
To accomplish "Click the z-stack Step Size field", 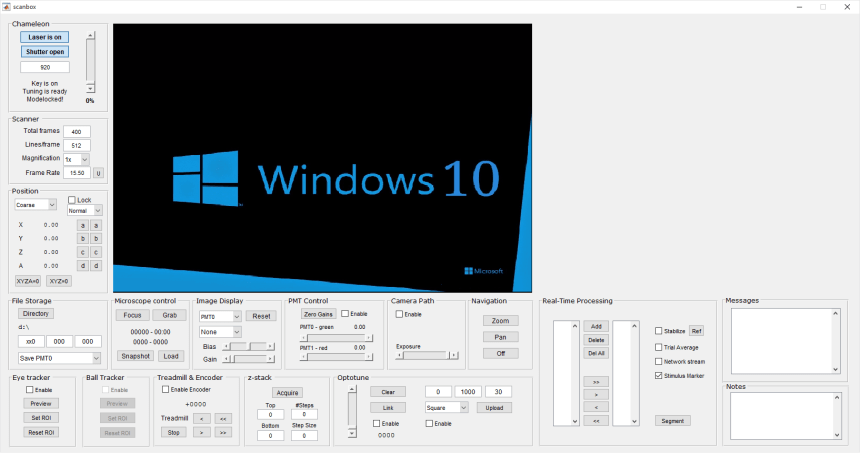I will tap(304, 436).
